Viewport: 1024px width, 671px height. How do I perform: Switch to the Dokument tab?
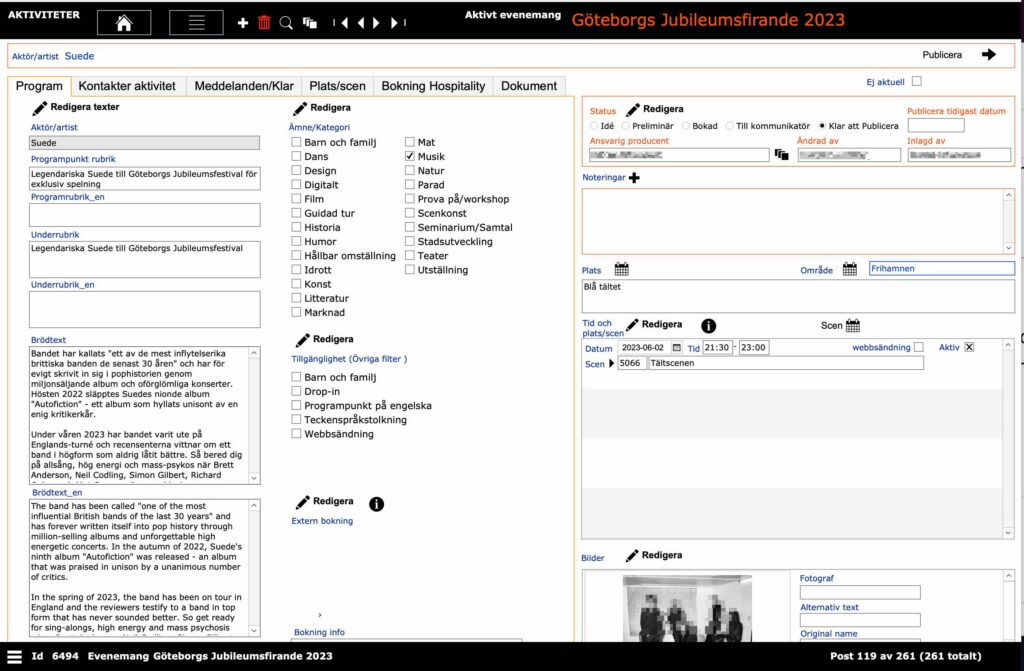point(529,86)
